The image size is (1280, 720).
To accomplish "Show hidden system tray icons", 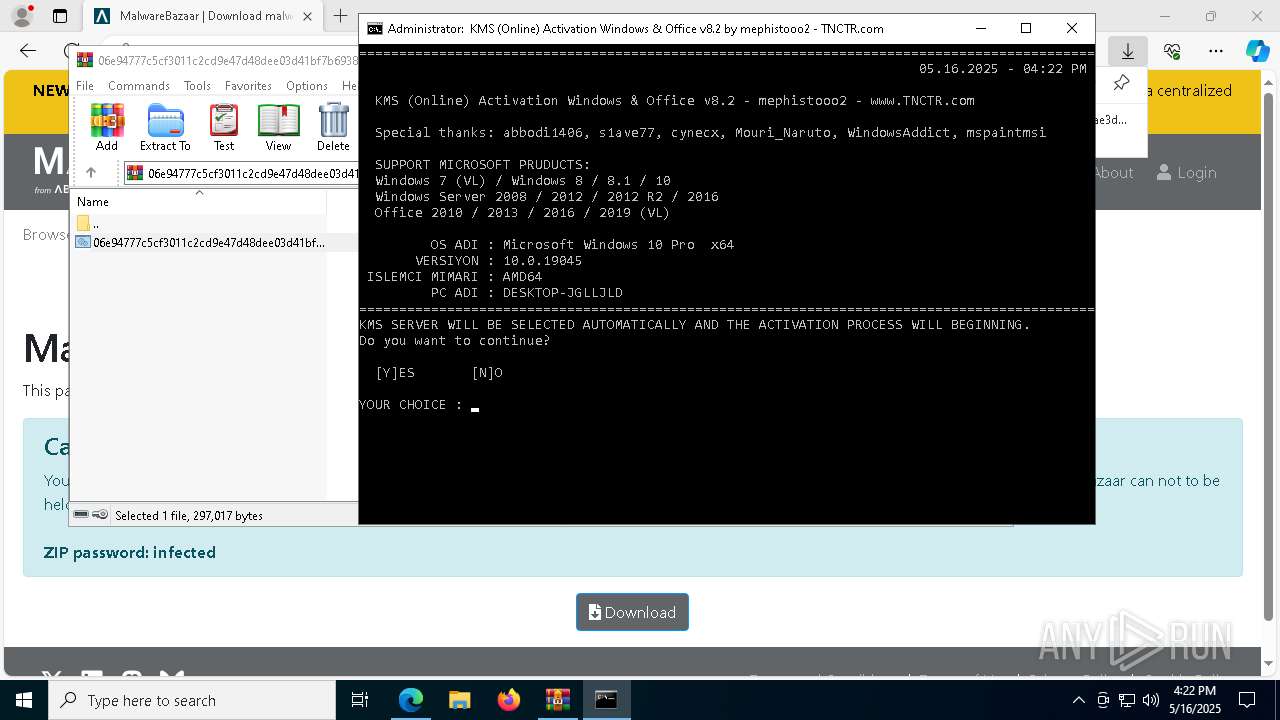I will point(1078,700).
